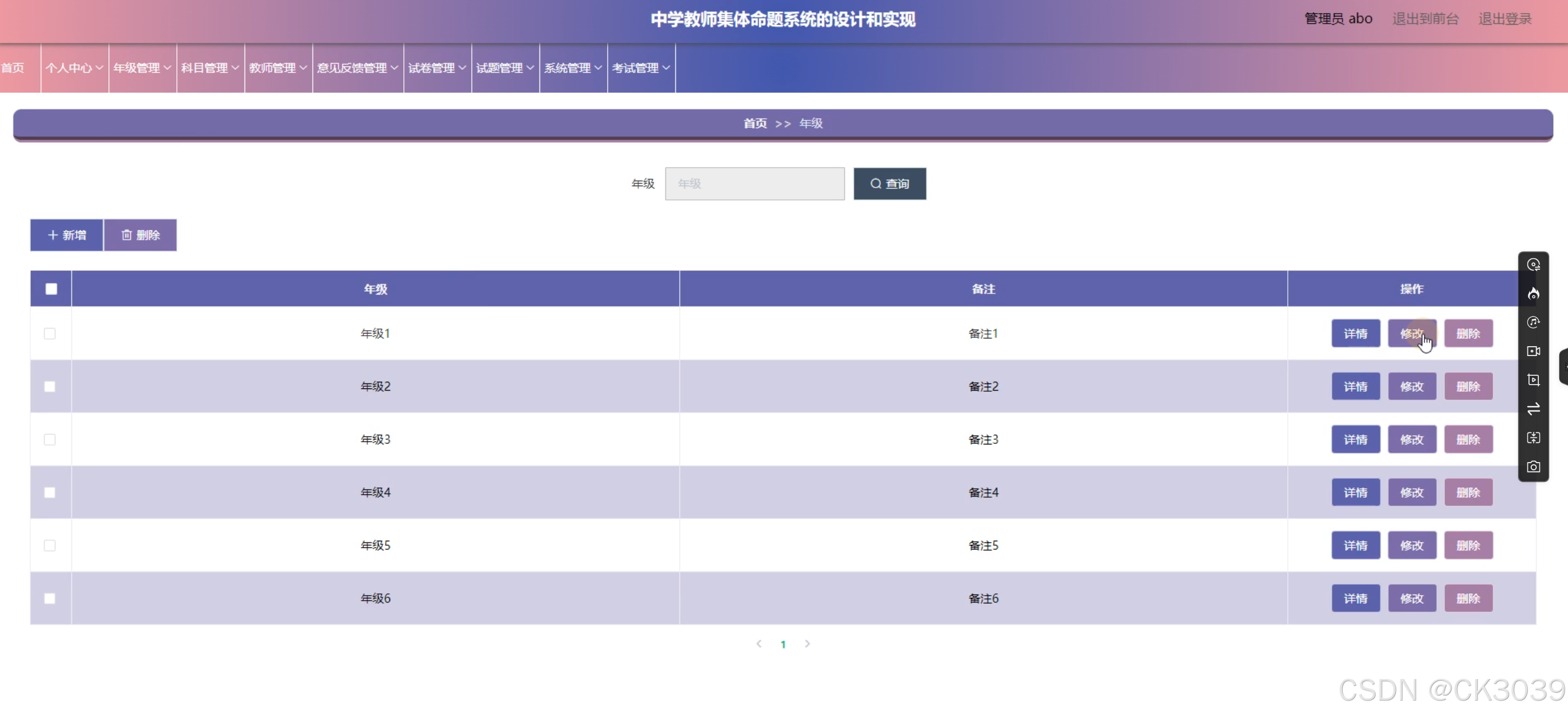The width and height of the screenshot is (1568, 717).
Task: Click the disc convert icon in side toolbar
Action: coord(1533,265)
